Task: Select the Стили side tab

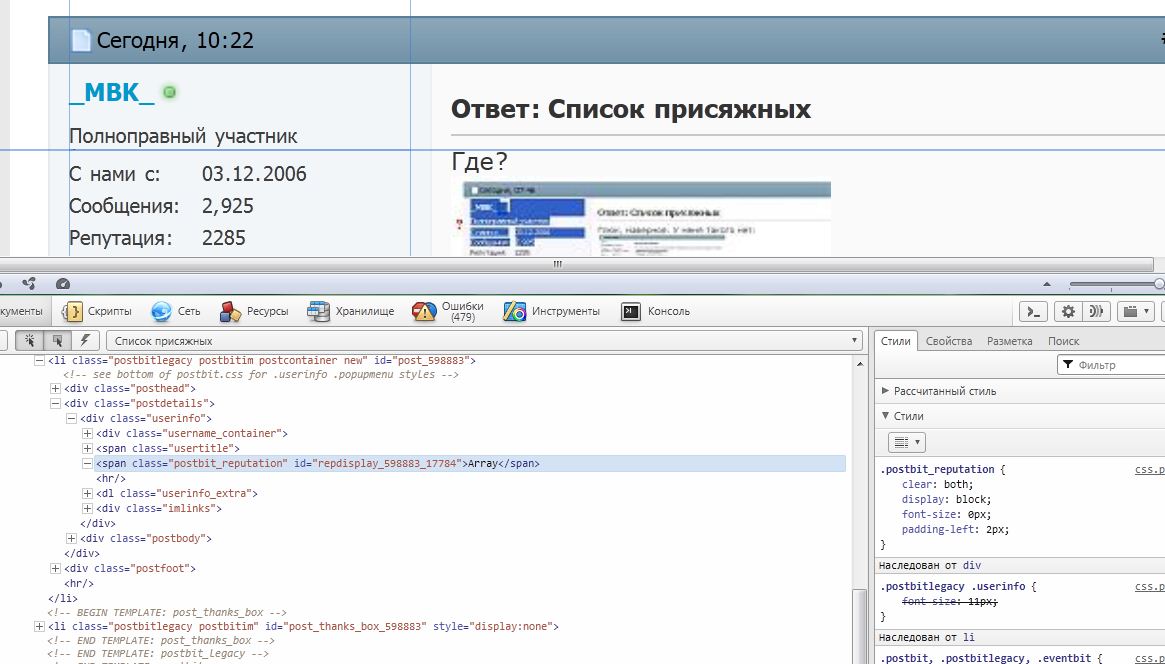Action: [x=895, y=341]
